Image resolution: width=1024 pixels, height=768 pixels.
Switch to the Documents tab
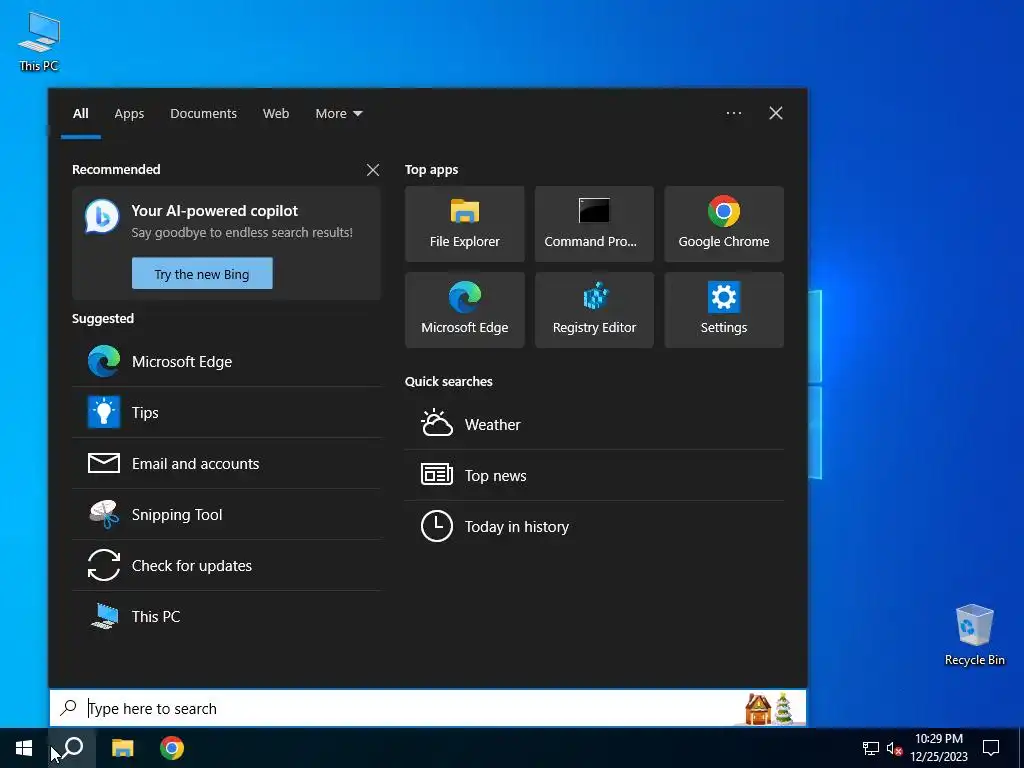click(203, 114)
